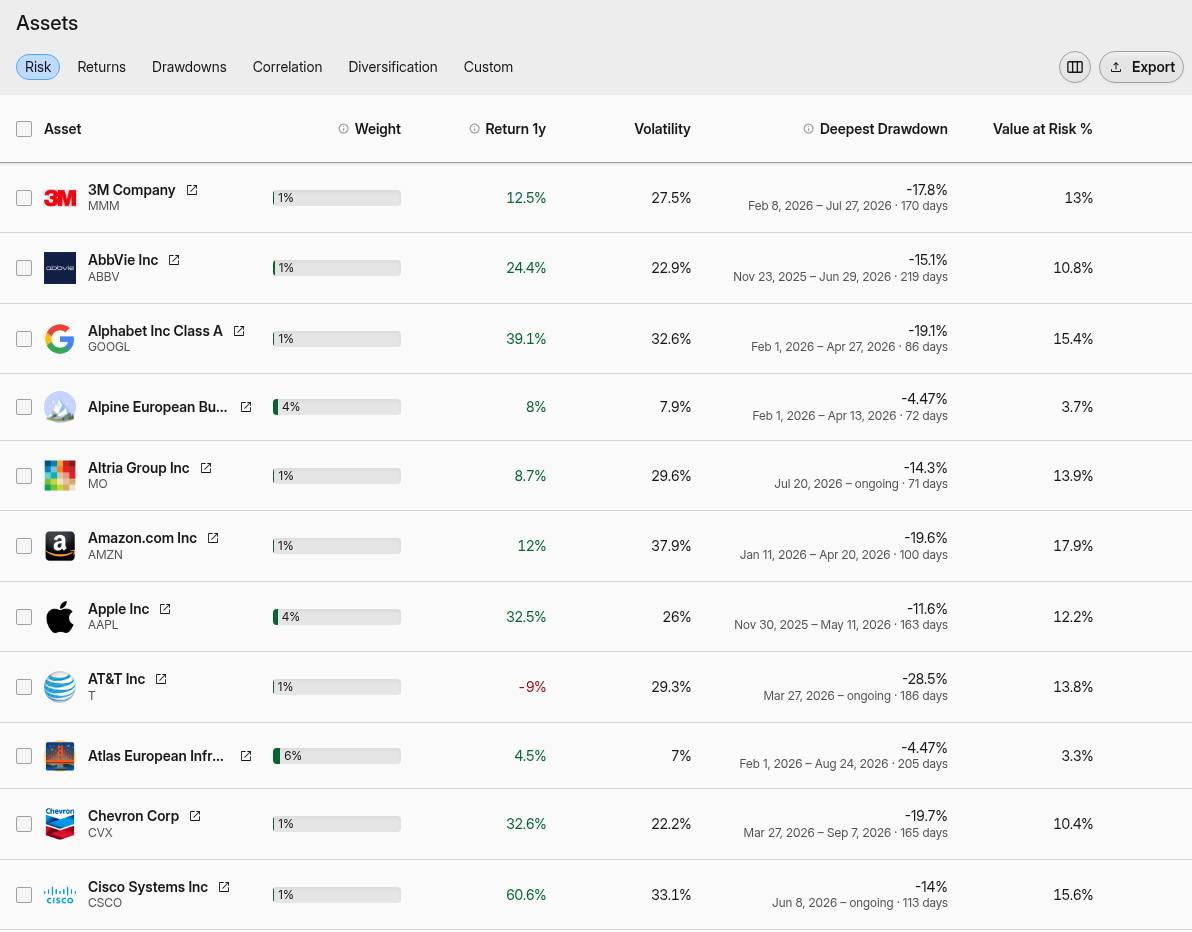Viewport: 1192px width, 932px height.
Task: Select the Risk tab
Action: click(38, 67)
